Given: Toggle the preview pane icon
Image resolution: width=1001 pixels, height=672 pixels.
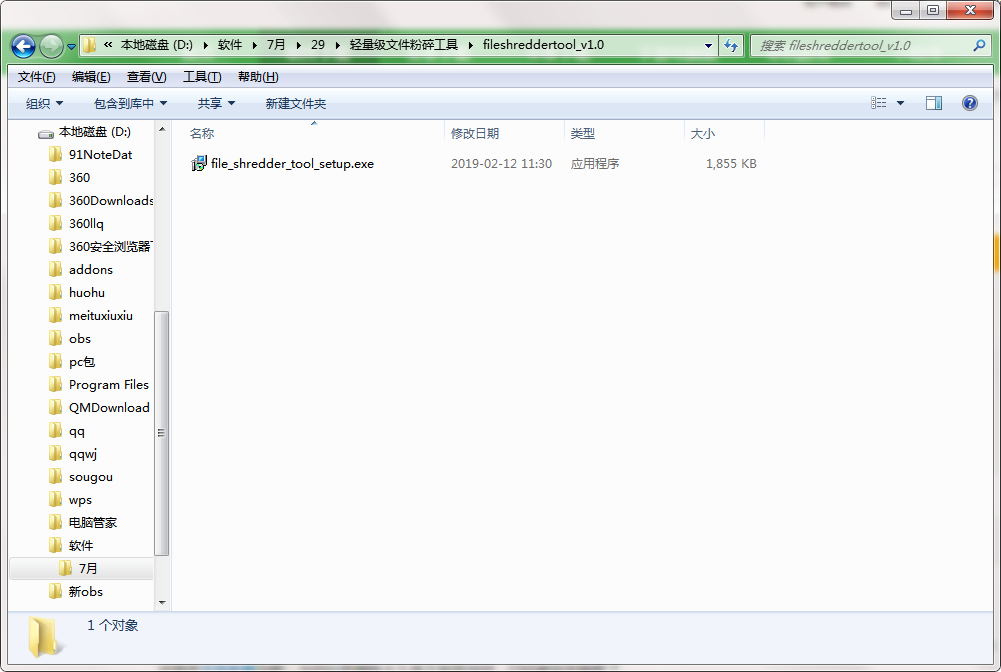Looking at the screenshot, I should pyautogui.click(x=934, y=103).
